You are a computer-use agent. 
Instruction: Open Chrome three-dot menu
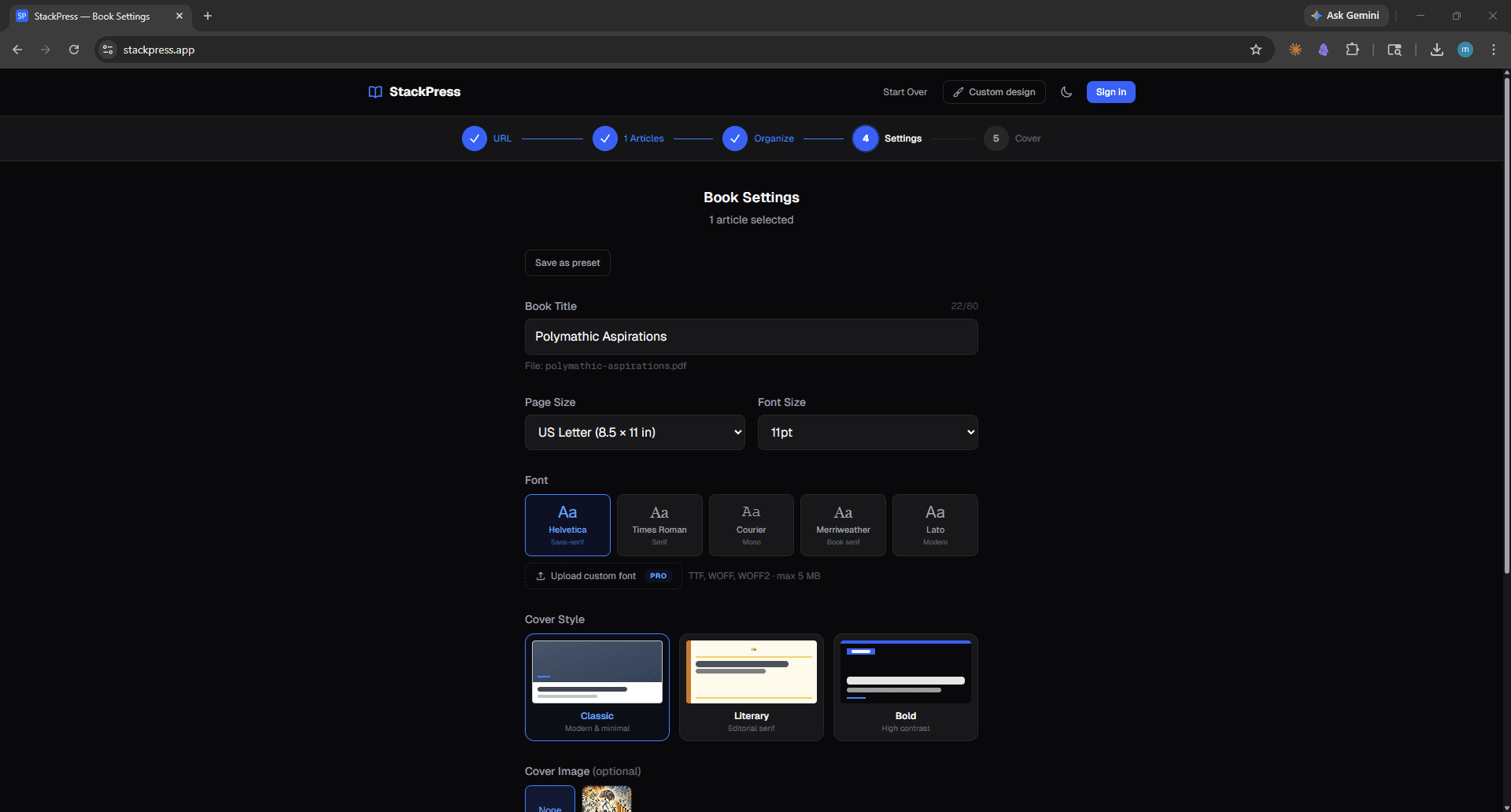[1494, 50]
